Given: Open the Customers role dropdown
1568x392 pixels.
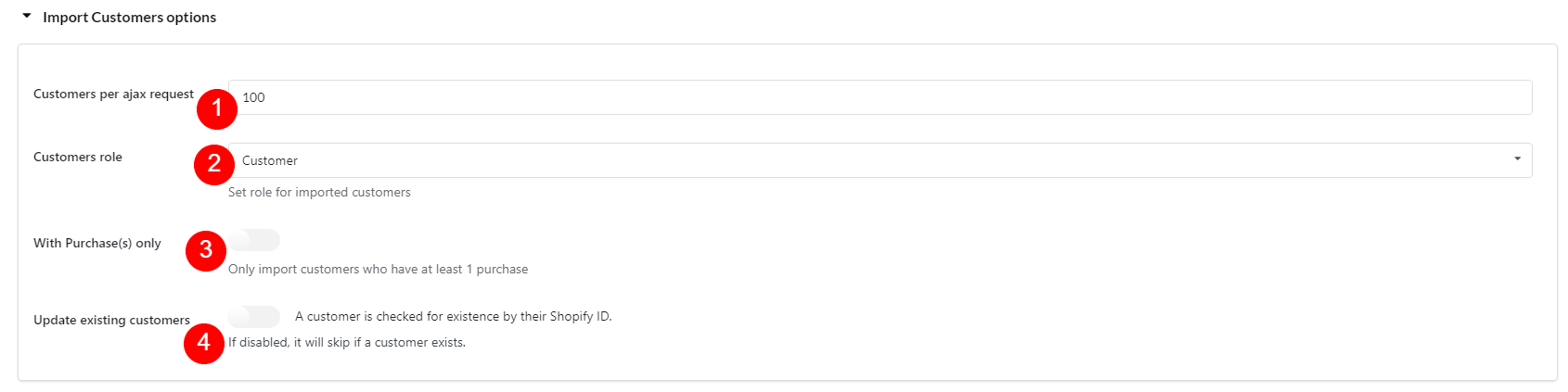Looking at the screenshot, I should (880, 160).
